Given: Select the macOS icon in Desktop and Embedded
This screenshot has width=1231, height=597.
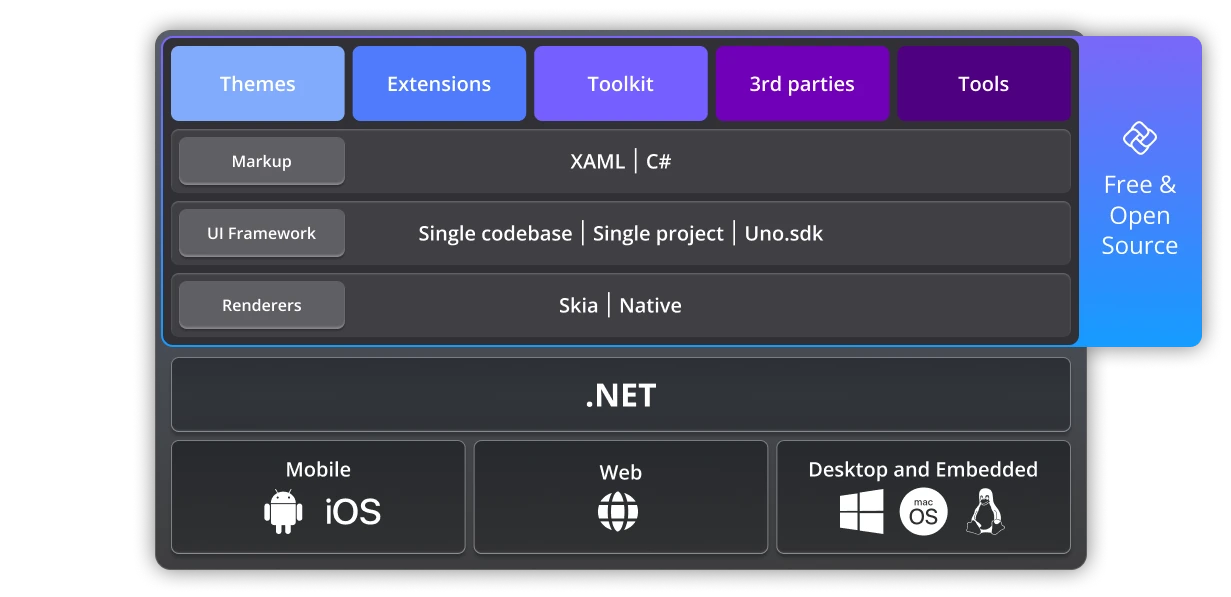Looking at the screenshot, I should point(922,511).
